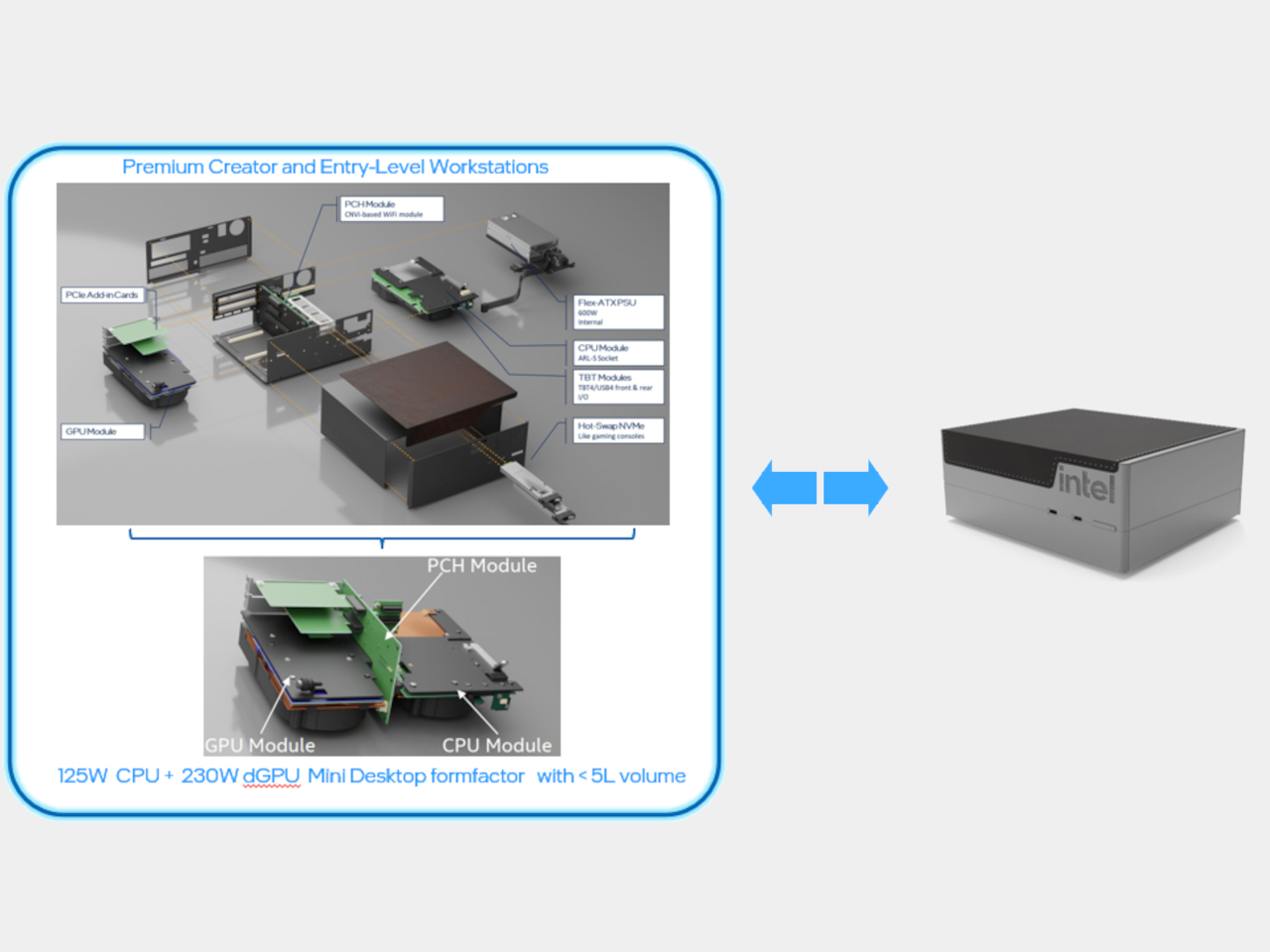Click the brown top cover panel of the chassis

point(427,388)
